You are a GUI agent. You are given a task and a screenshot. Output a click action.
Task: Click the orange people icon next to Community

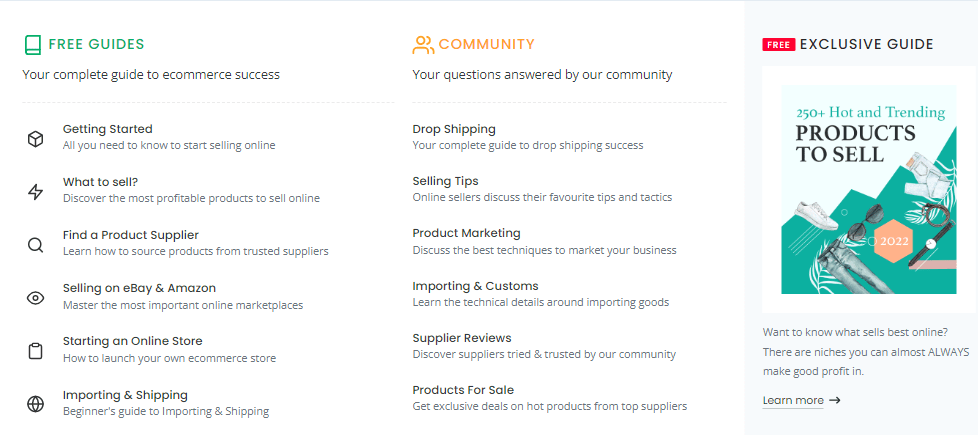coord(423,44)
